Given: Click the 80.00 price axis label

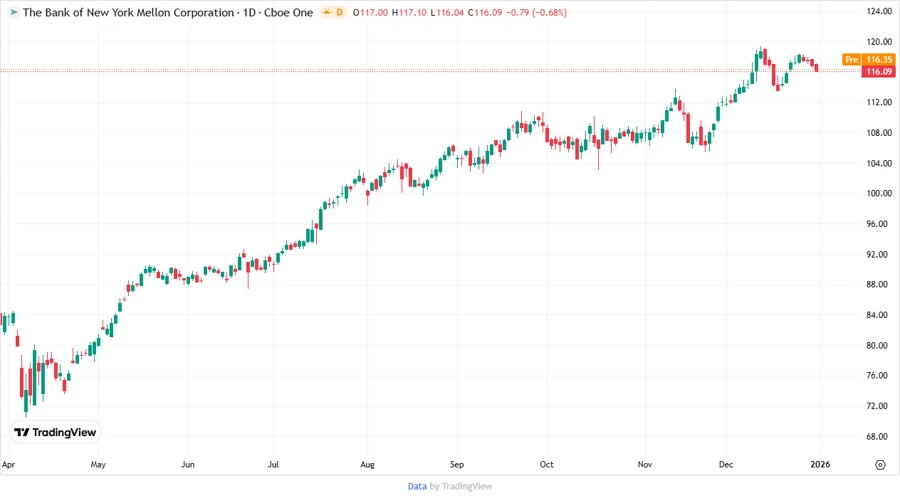Looking at the screenshot, I should point(879,345).
